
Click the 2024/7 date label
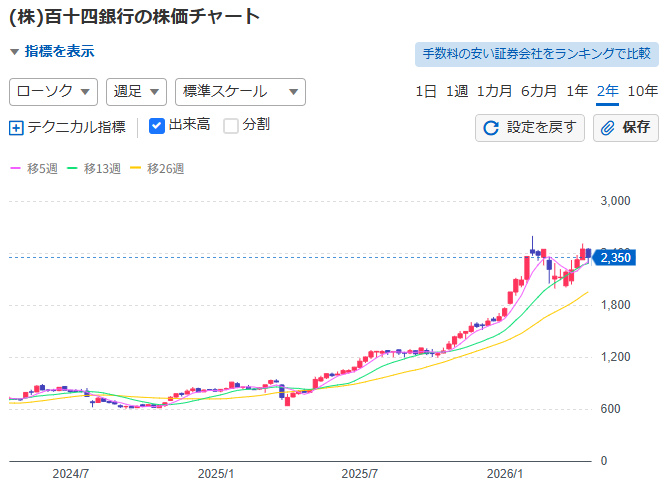tap(71, 474)
